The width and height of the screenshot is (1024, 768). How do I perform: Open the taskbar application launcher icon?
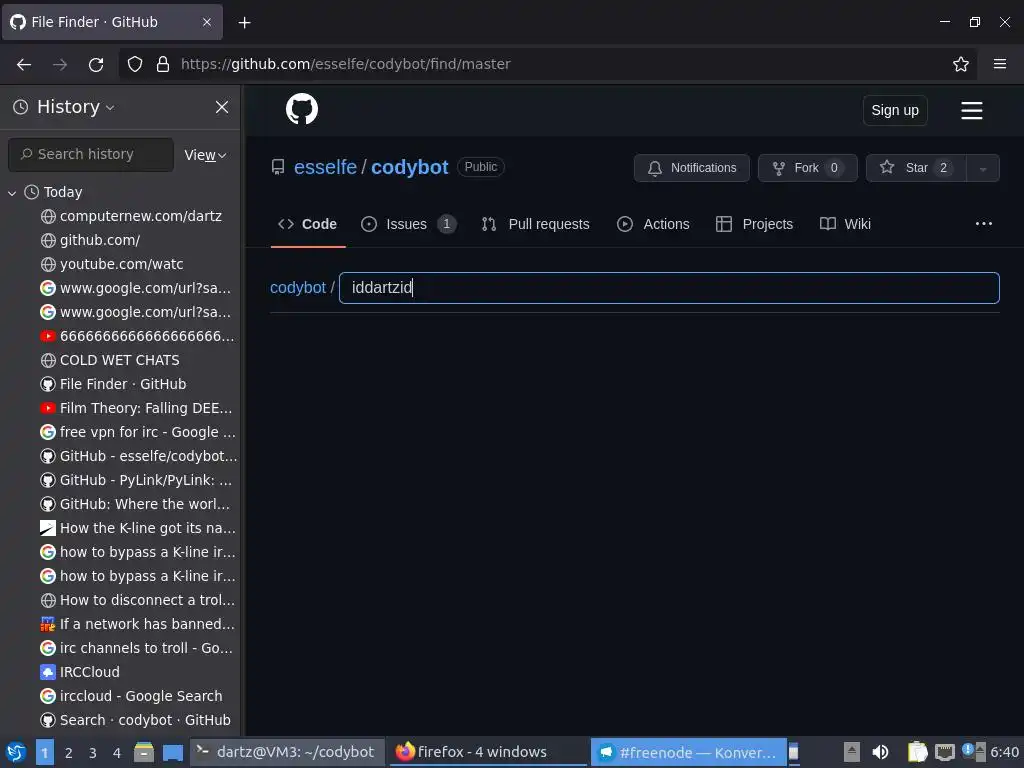16,752
